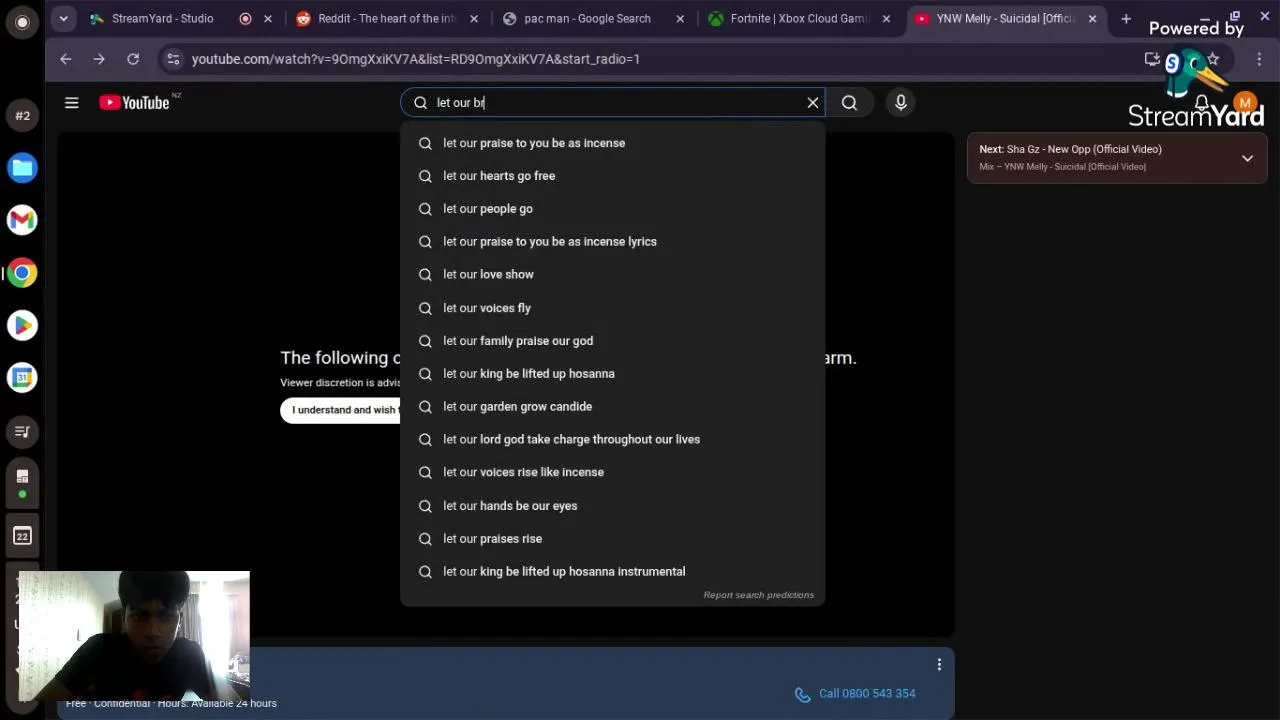Choose suggestion 'let our love show'
Image resolution: width=1280 pixels, height=720 pixels.
[613, 275]
